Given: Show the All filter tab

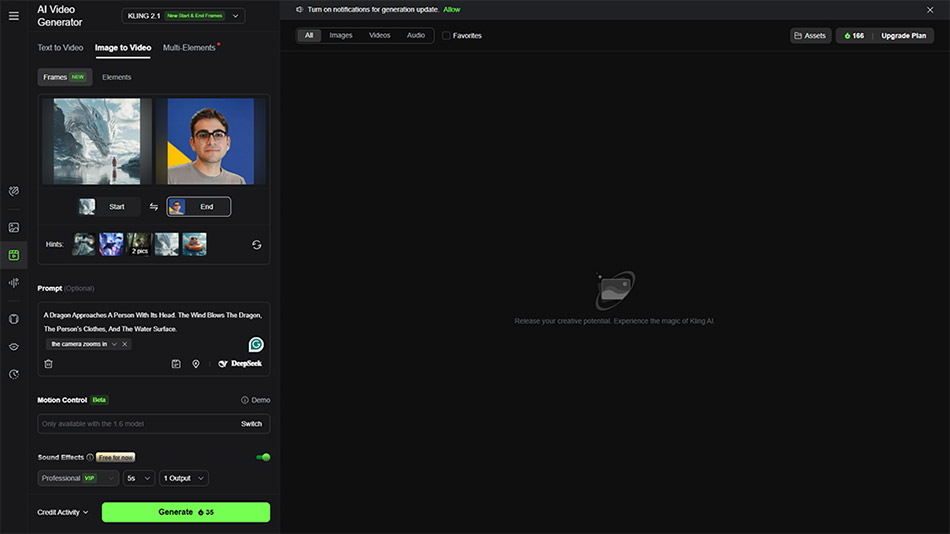Looking at the screenshot, I should coord(309,35).
